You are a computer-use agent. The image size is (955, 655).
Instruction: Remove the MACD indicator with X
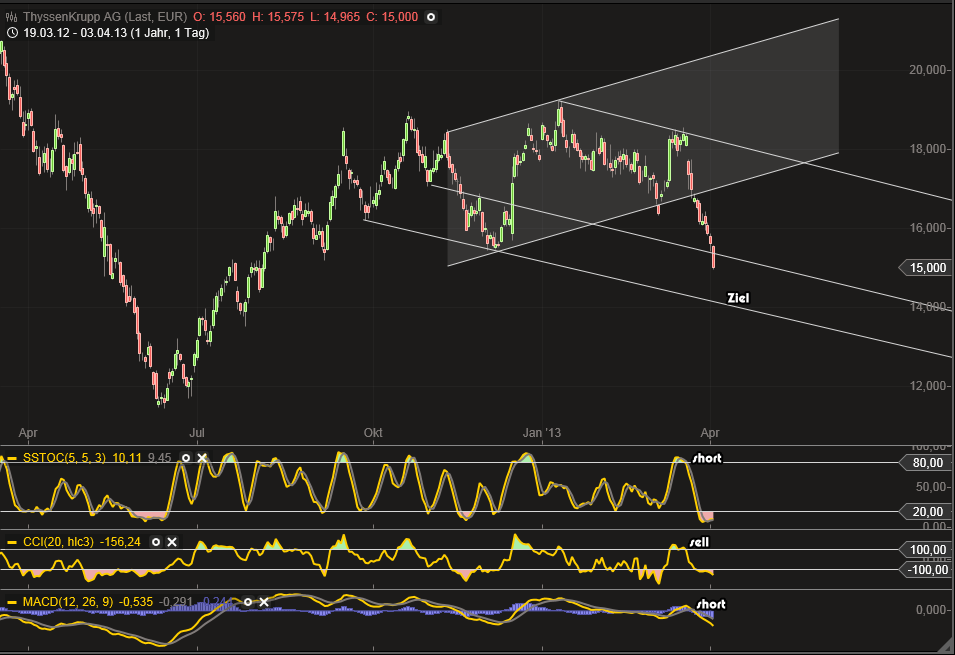264,602
